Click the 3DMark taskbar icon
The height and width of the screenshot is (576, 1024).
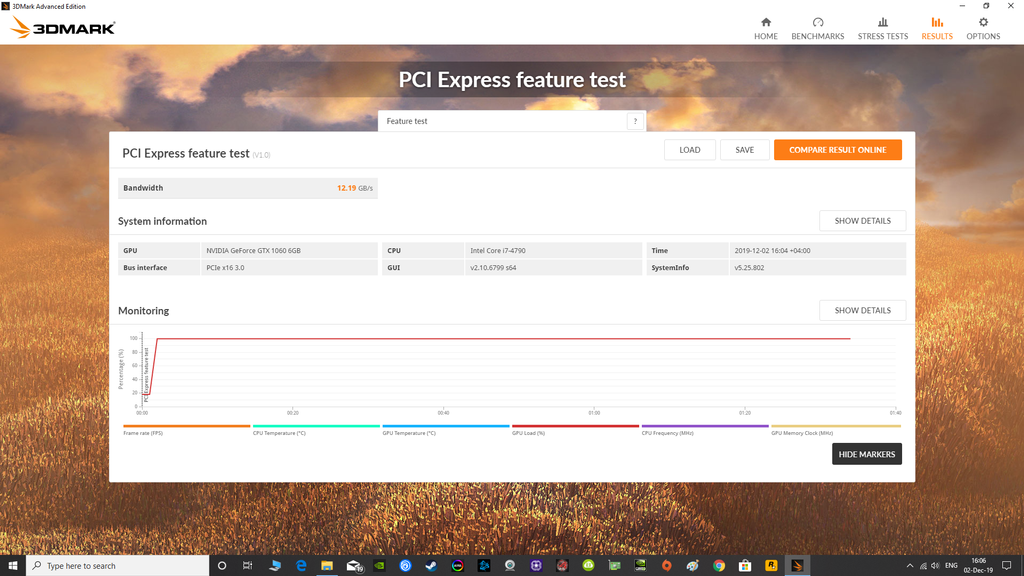pos(797,566)
